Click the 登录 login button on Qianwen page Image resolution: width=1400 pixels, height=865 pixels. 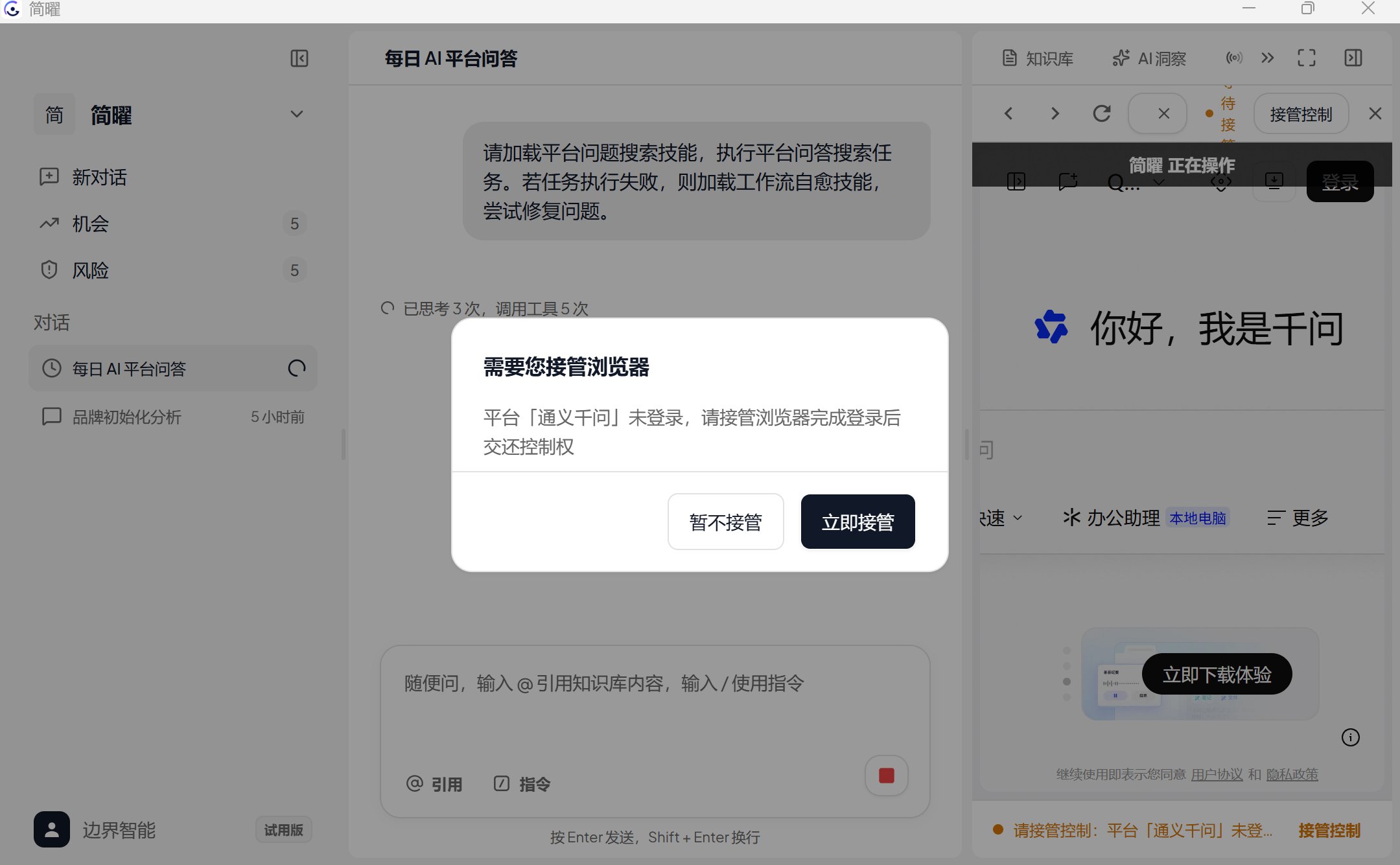(1340, 182)
